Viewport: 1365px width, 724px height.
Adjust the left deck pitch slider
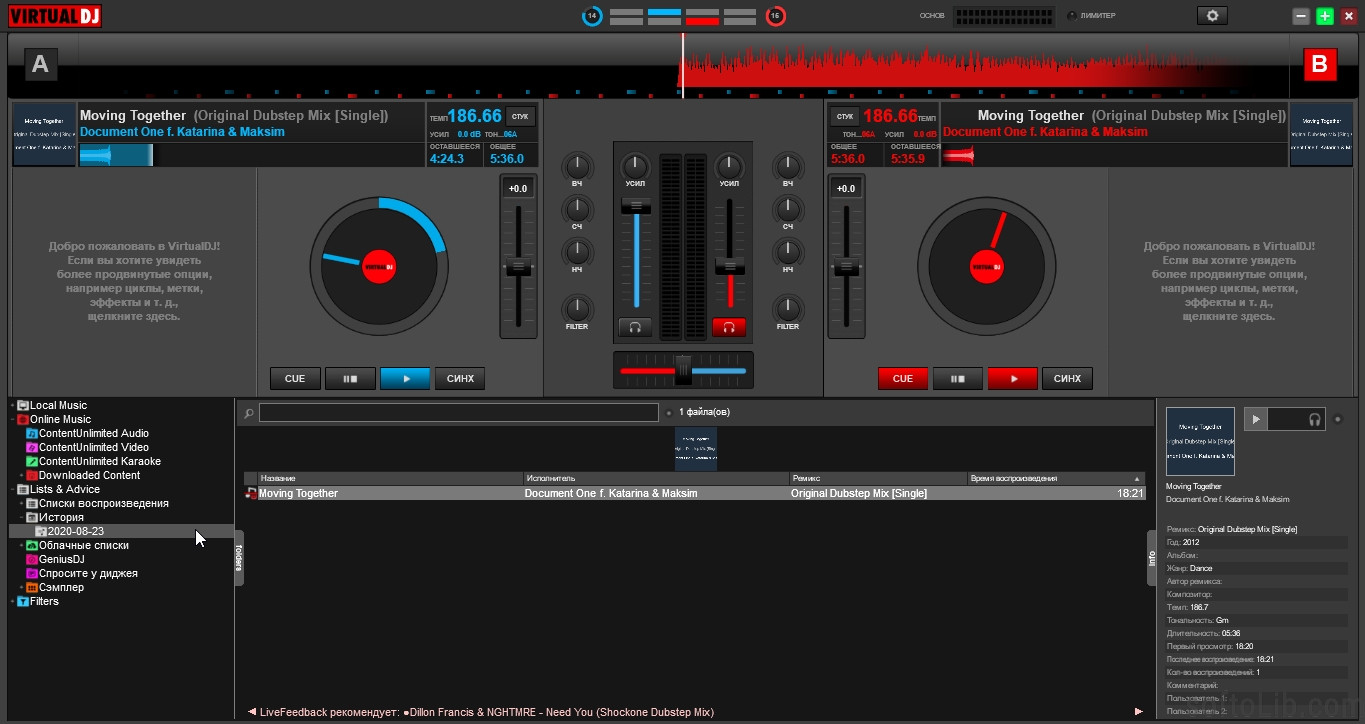518,266
